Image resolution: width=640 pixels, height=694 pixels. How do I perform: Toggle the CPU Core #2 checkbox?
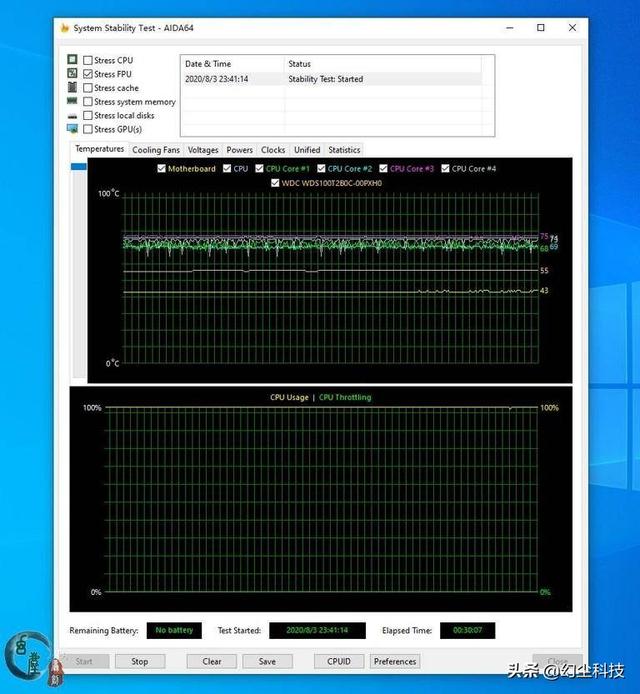pyautogui.click(x=321, y=168)
